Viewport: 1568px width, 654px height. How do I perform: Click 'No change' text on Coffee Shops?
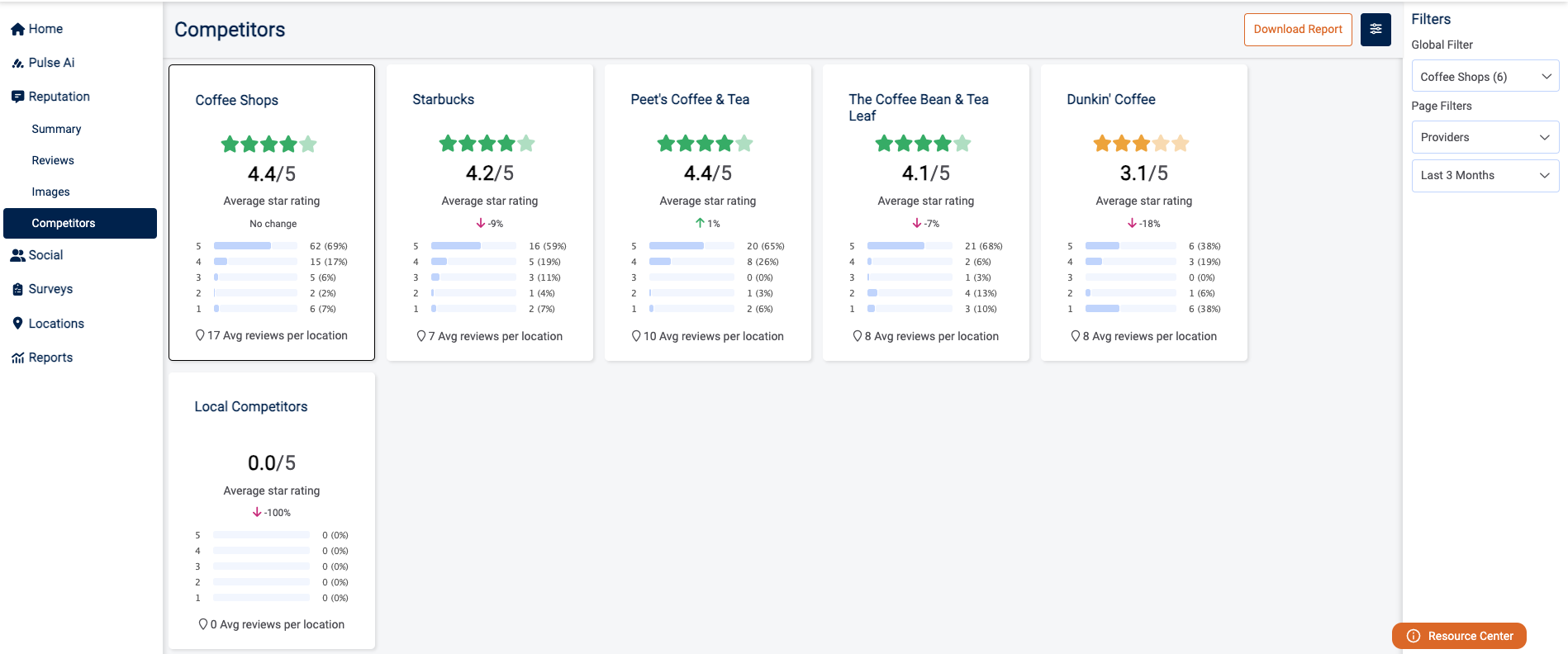click(x=273, y=224)
